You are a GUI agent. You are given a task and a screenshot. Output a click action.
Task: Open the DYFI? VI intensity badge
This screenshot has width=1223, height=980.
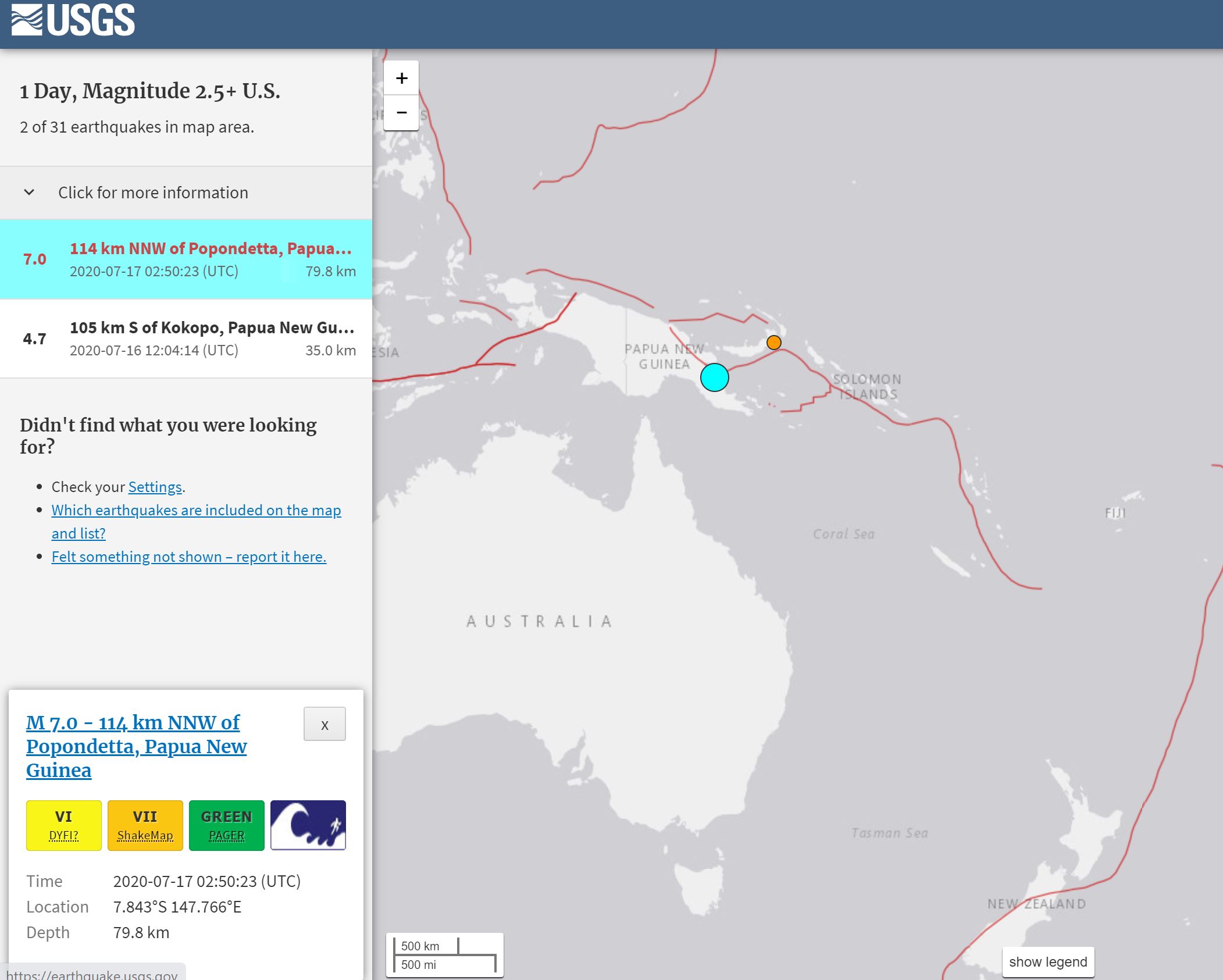pyautogui.click(x=64, y=825)
